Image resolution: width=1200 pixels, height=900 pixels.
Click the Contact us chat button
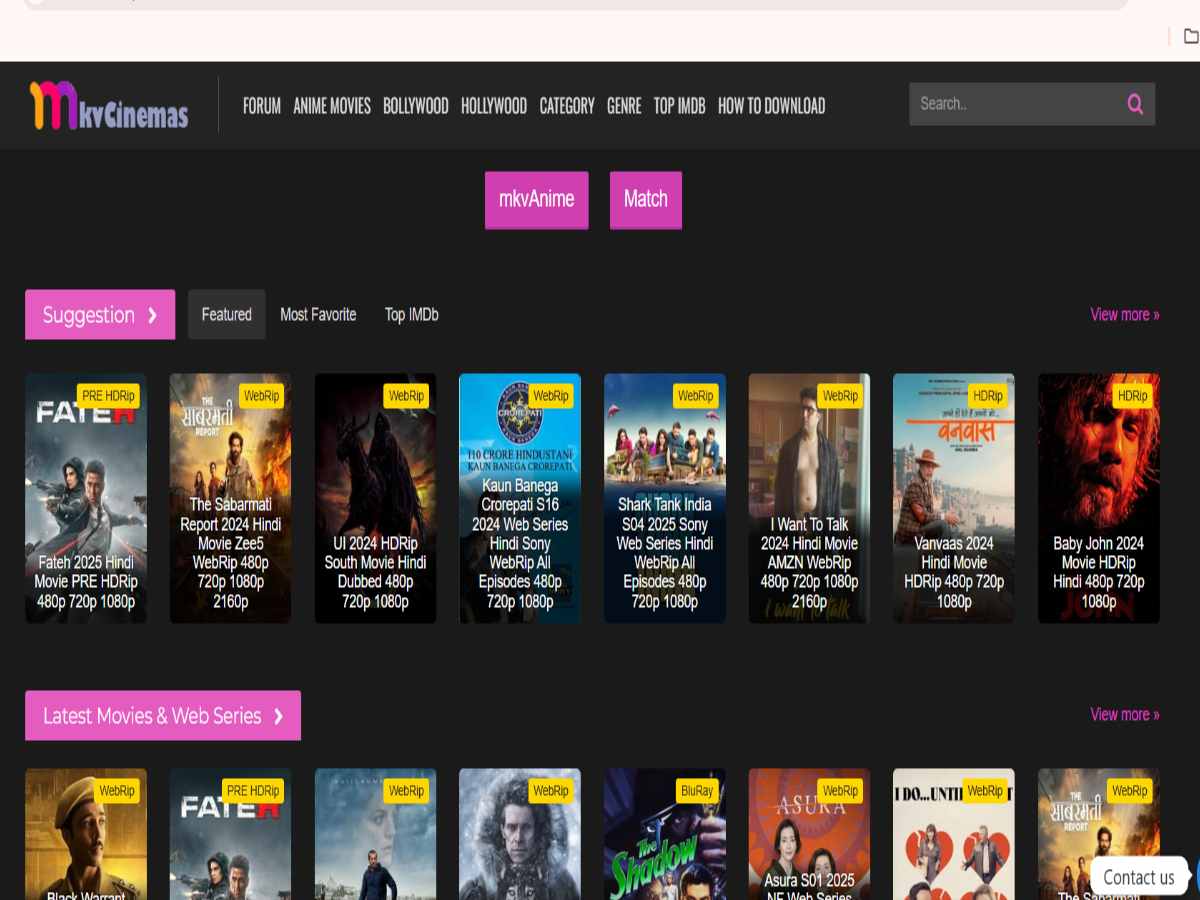coord(1139,877)
